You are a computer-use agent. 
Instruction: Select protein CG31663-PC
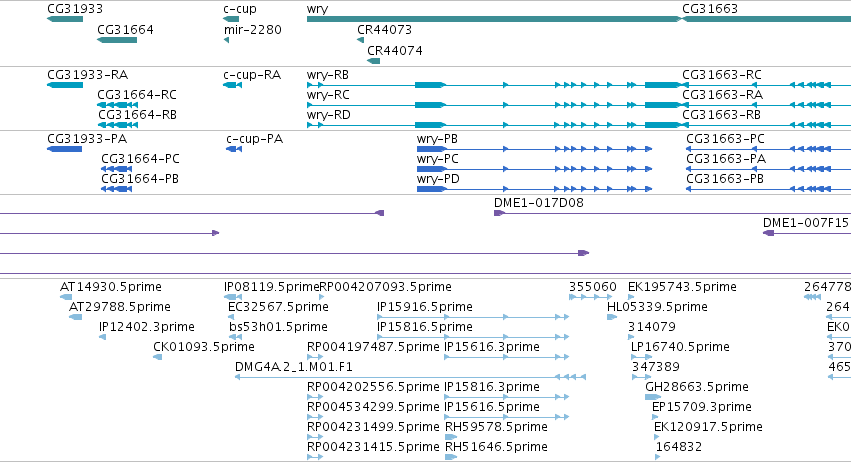769,149
